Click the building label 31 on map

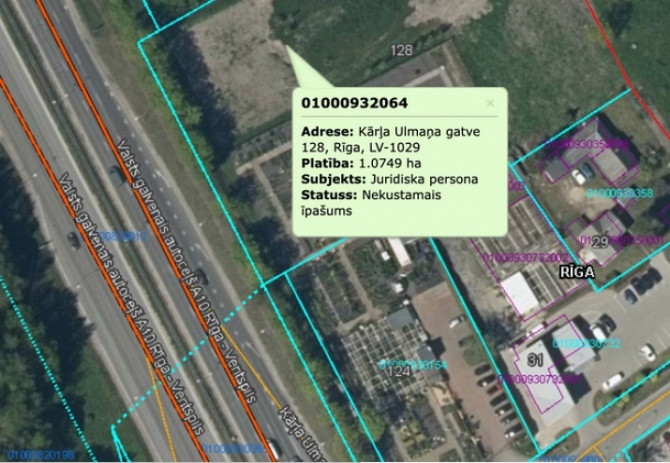click(x=535, y=360)
